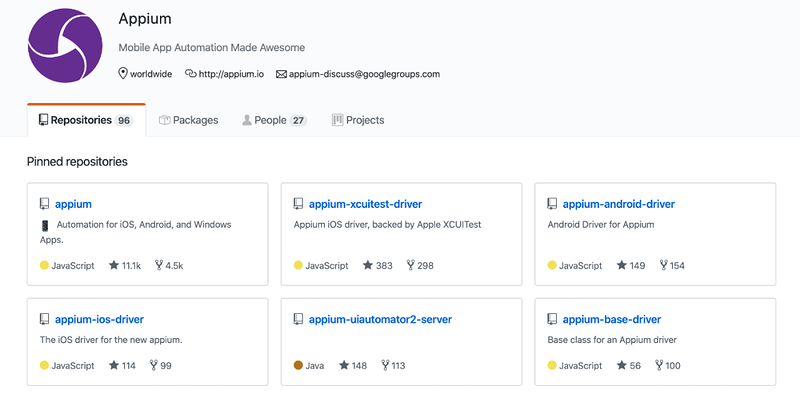Click the 'worldwide' location text

(x=151, y=74)
